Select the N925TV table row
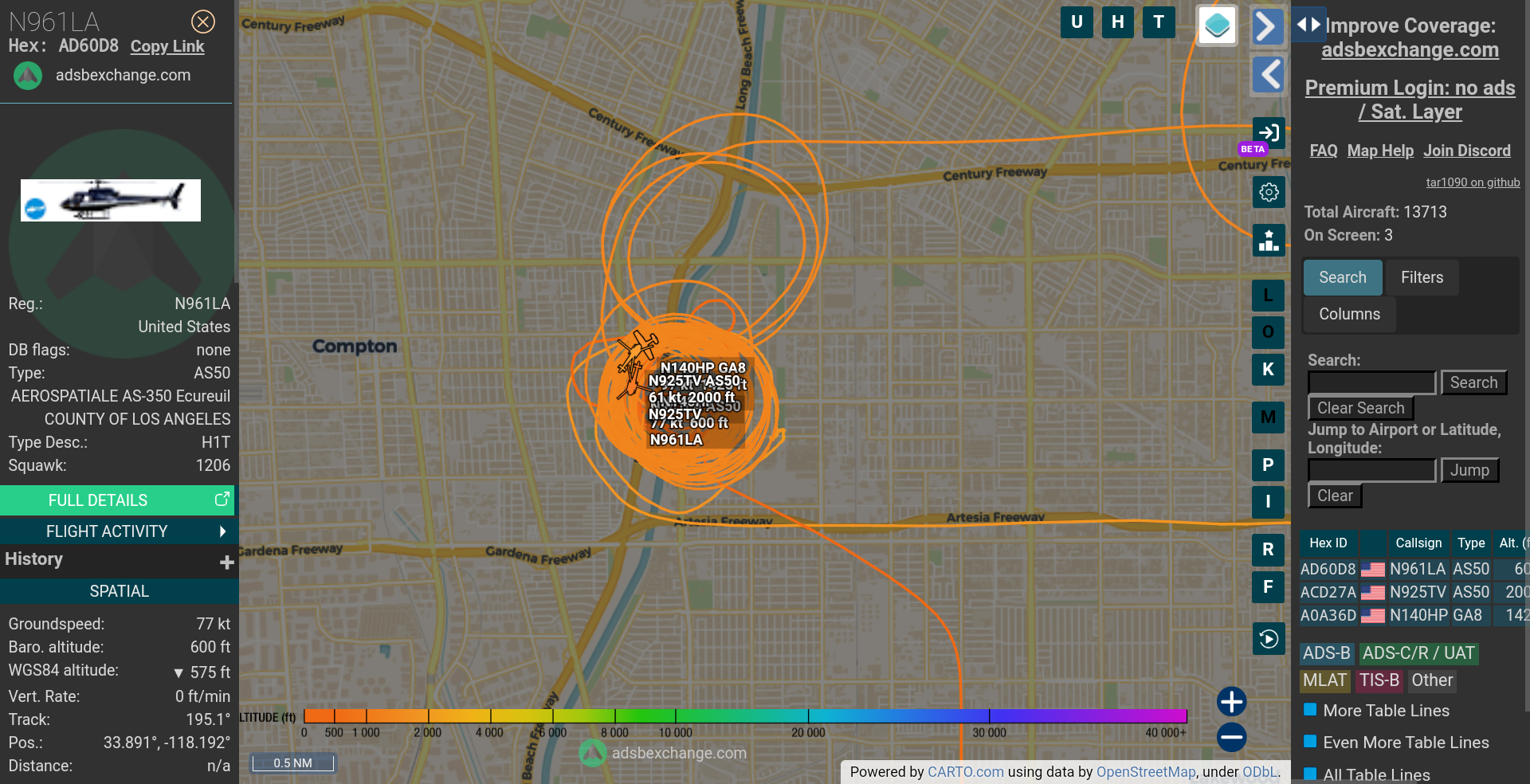This screenshot has width=1530, height=784. [1414, 592]
